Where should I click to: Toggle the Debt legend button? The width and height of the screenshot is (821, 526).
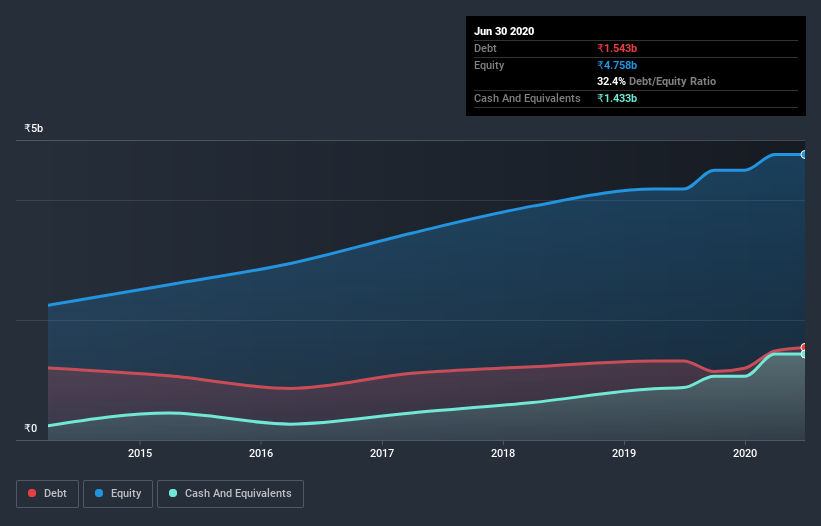pyautogui.click(x=48, y=494)
